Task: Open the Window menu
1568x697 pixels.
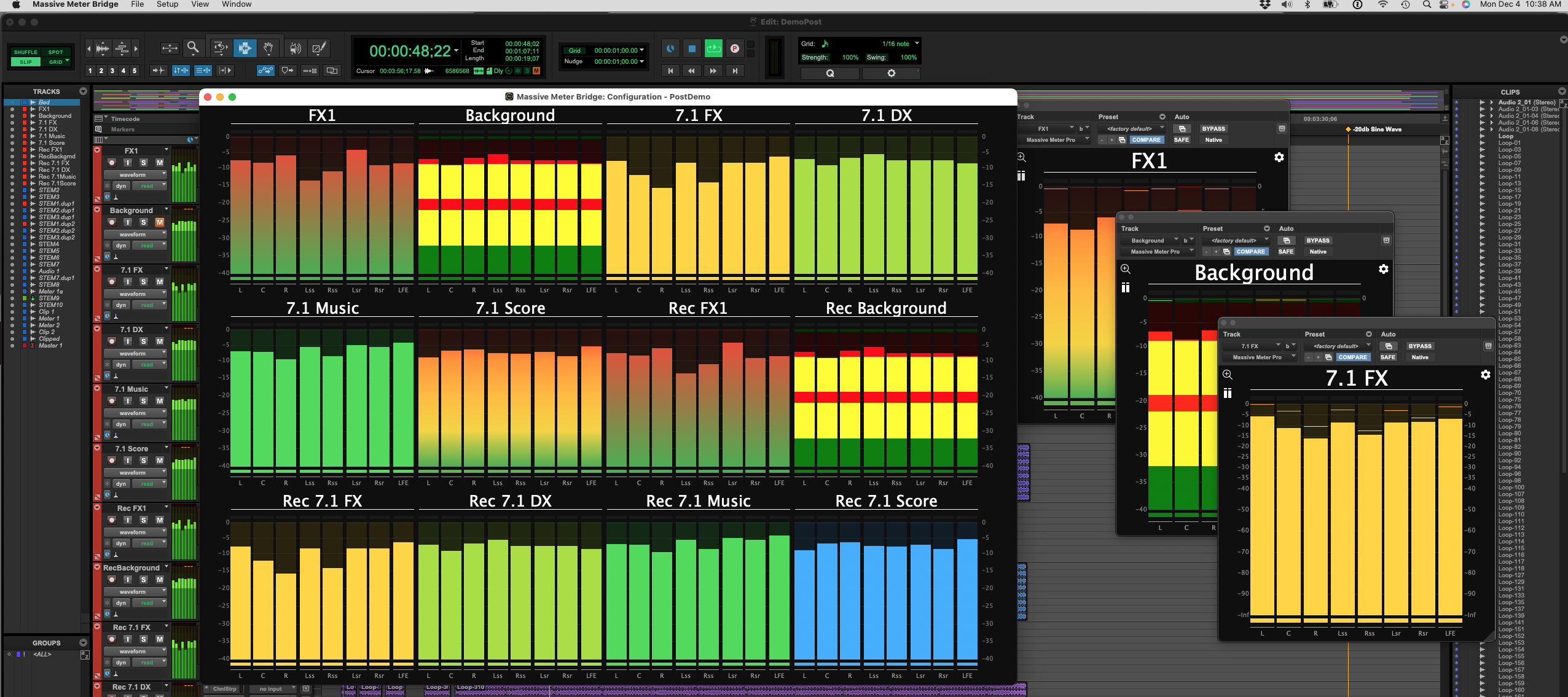Action: pyautogui.click(x=237, y=4)
